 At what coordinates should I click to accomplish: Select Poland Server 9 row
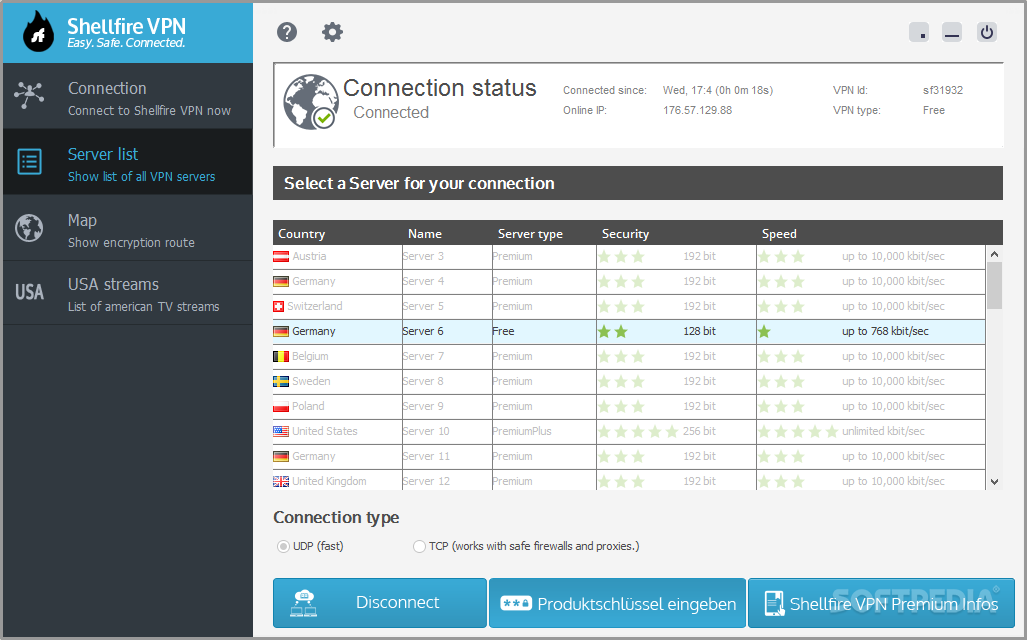pyautogui.click(x=629, y=407)
